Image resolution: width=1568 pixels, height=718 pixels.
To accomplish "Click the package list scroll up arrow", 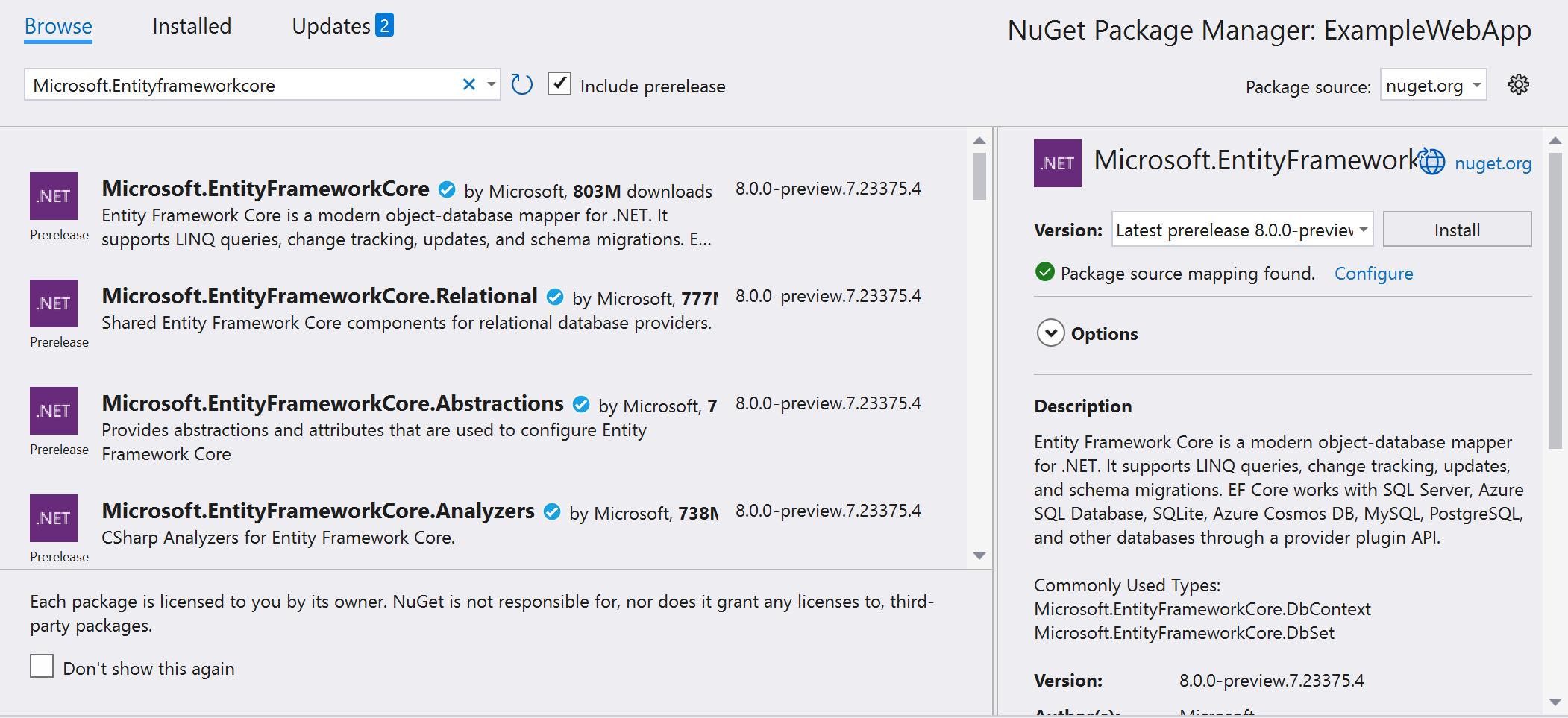I will (x=979, y=140).
